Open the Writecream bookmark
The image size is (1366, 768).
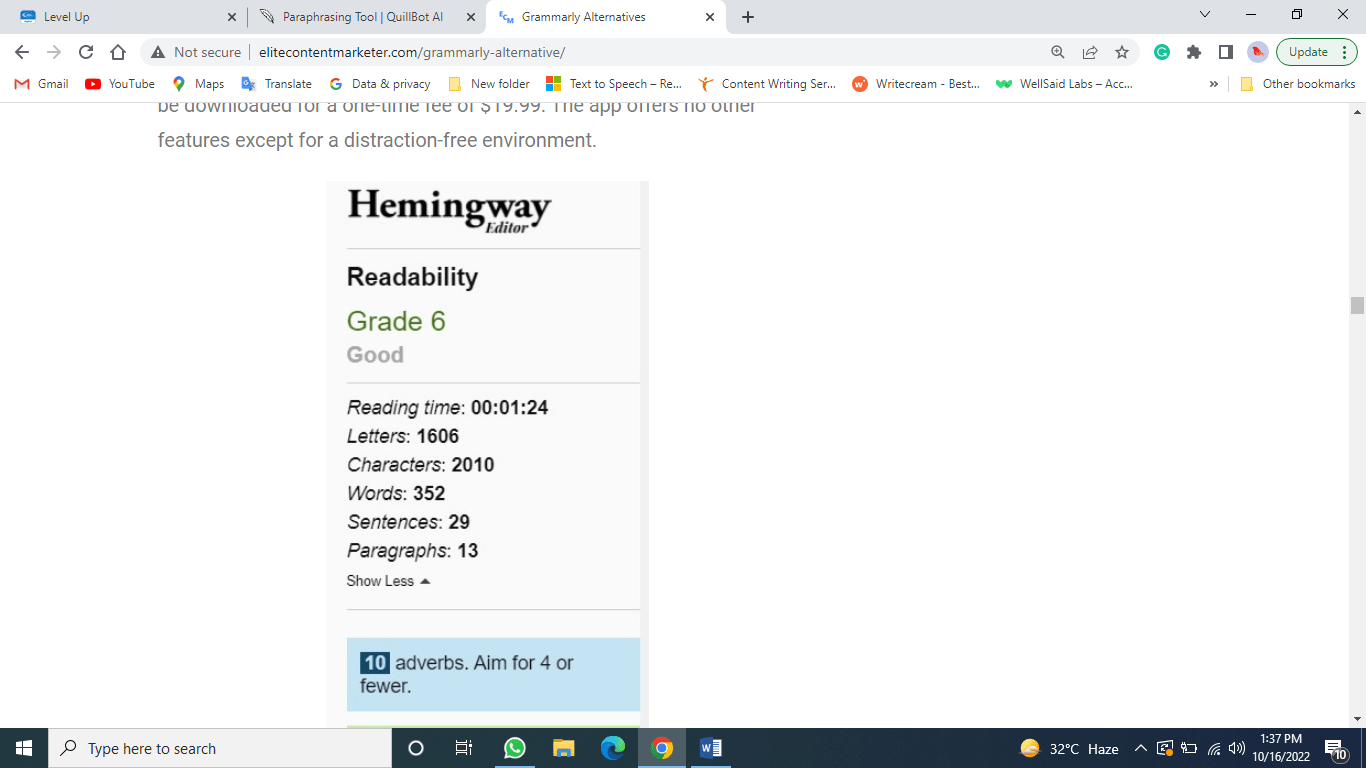coord(916,84)
